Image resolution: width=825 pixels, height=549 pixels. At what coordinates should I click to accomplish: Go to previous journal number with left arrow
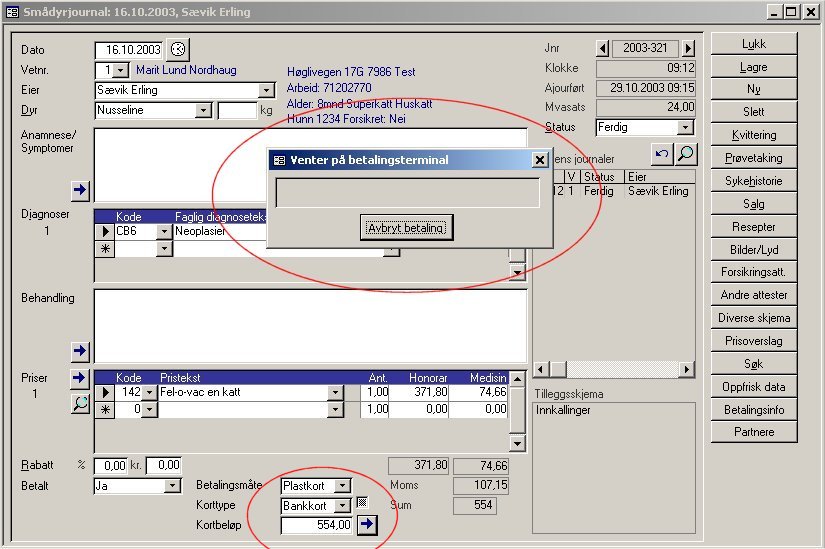(x=602, y=48)
